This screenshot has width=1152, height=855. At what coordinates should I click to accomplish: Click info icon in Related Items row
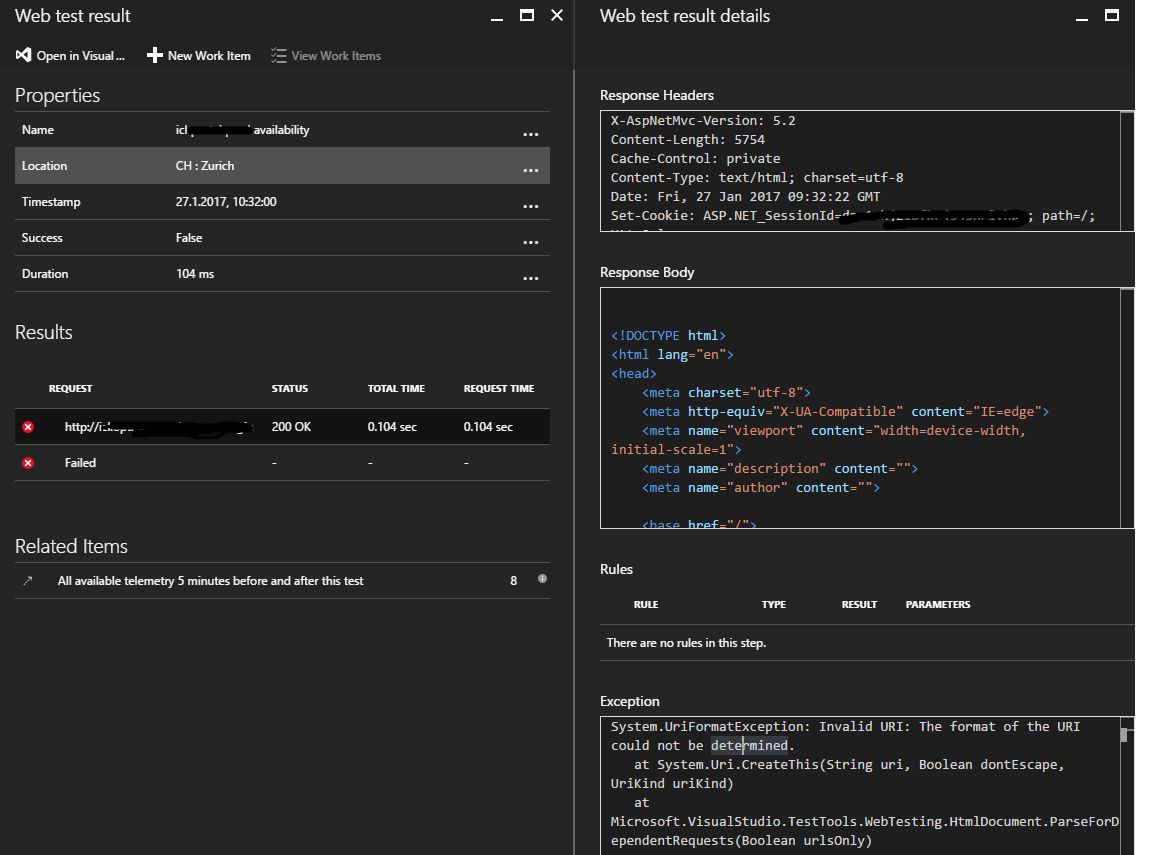(x=542, y=579)
